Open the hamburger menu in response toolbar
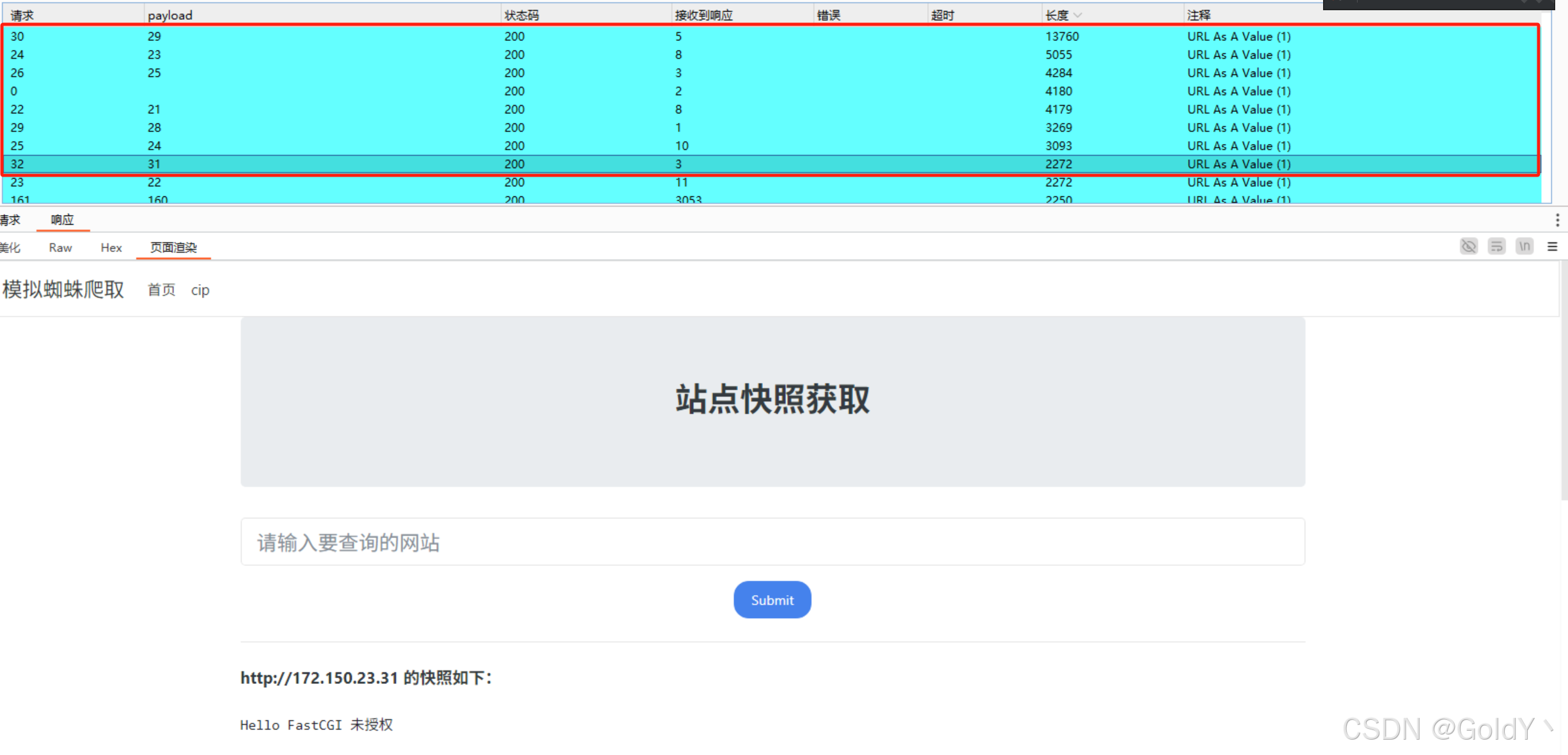Viewport: 1568px width, 755px height. (1552, 246)
